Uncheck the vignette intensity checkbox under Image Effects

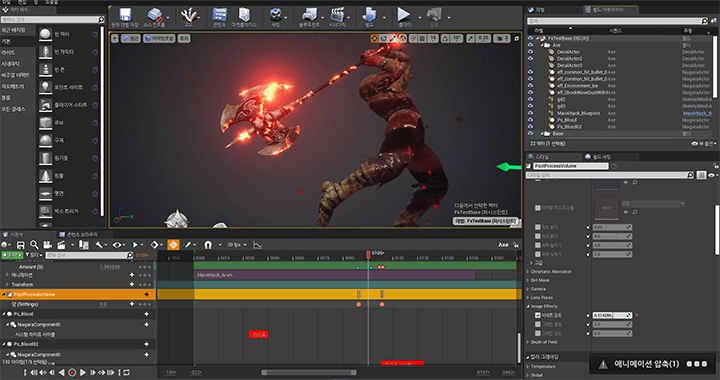click(x=538, y=315)
